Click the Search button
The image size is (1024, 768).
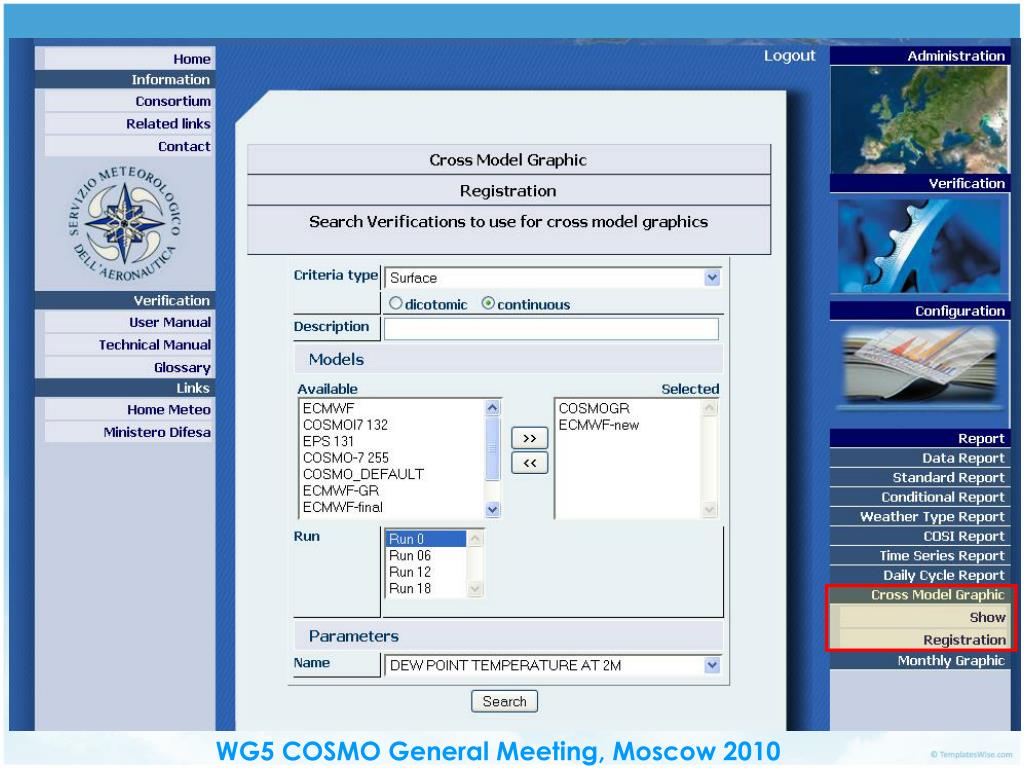pos(504,701)
